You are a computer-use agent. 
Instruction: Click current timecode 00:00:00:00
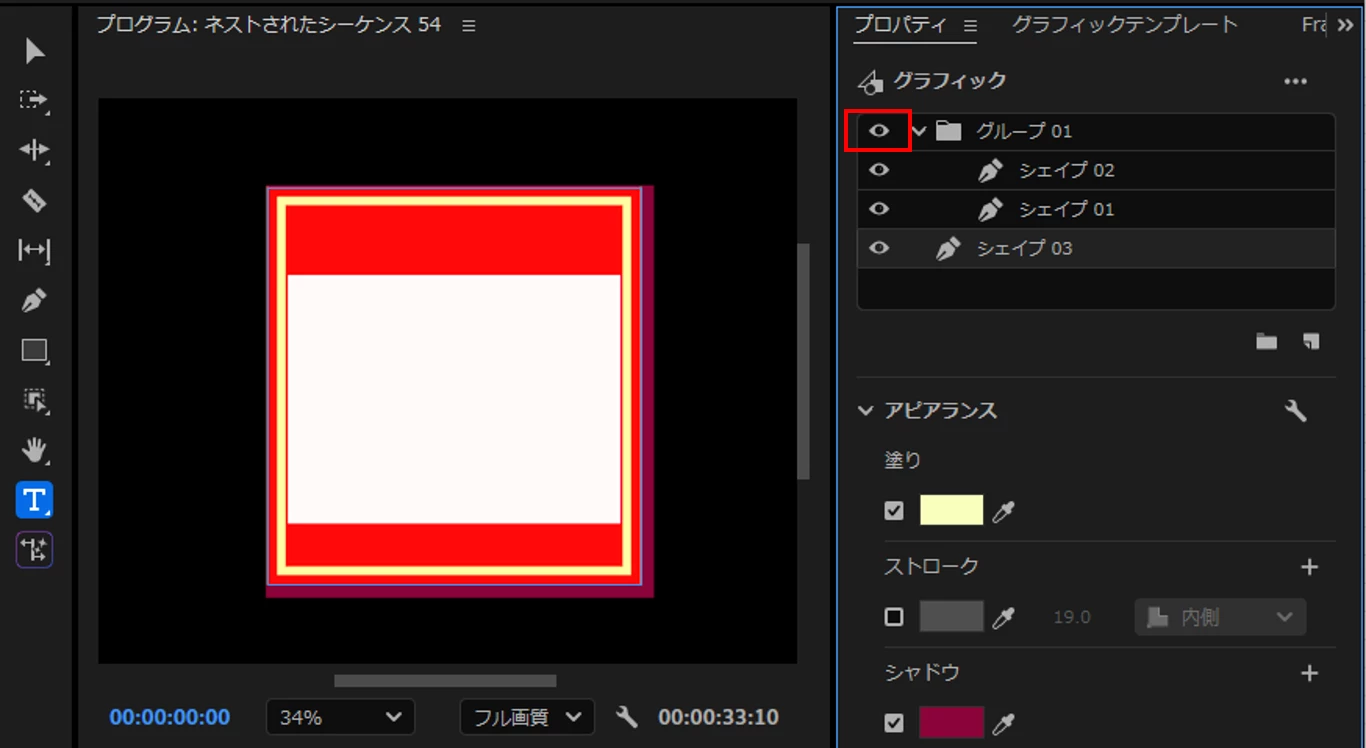pos(170,717)
